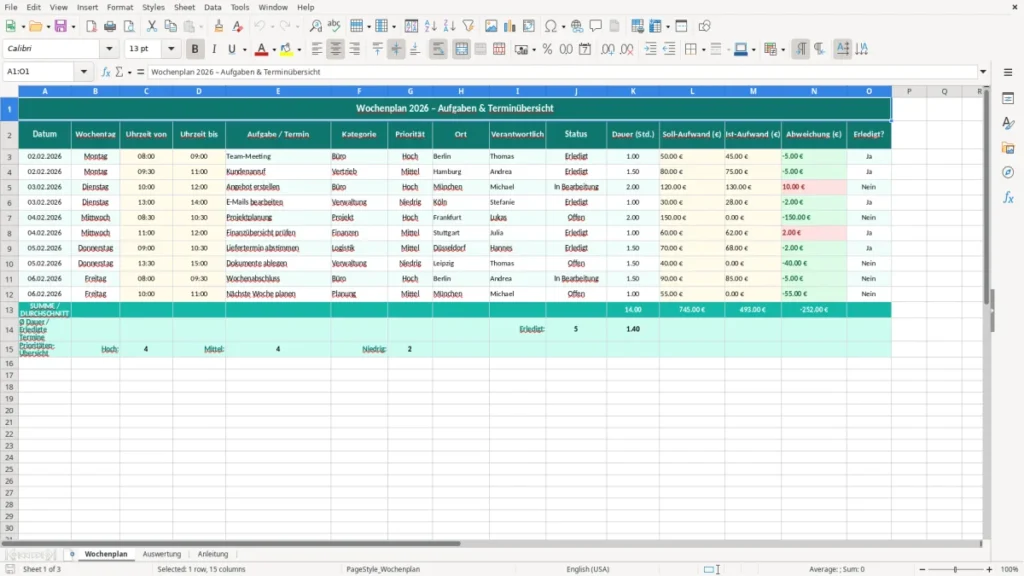Open the Navigator in the sidebar
The width and height of the screenshot is (1024, 576).
tap(1008, 172)
